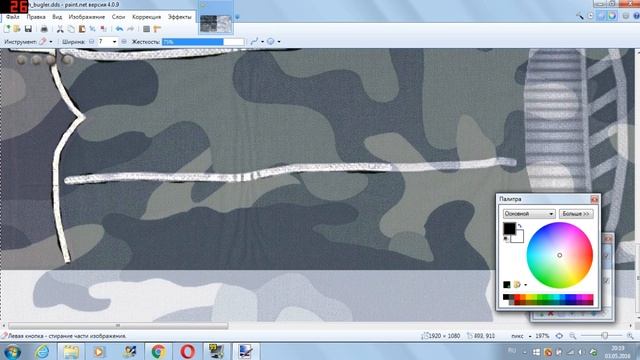The height and width of the screenshot is (360, 640).
Task: Open the Settings gear icon
Action: (626, 16)
